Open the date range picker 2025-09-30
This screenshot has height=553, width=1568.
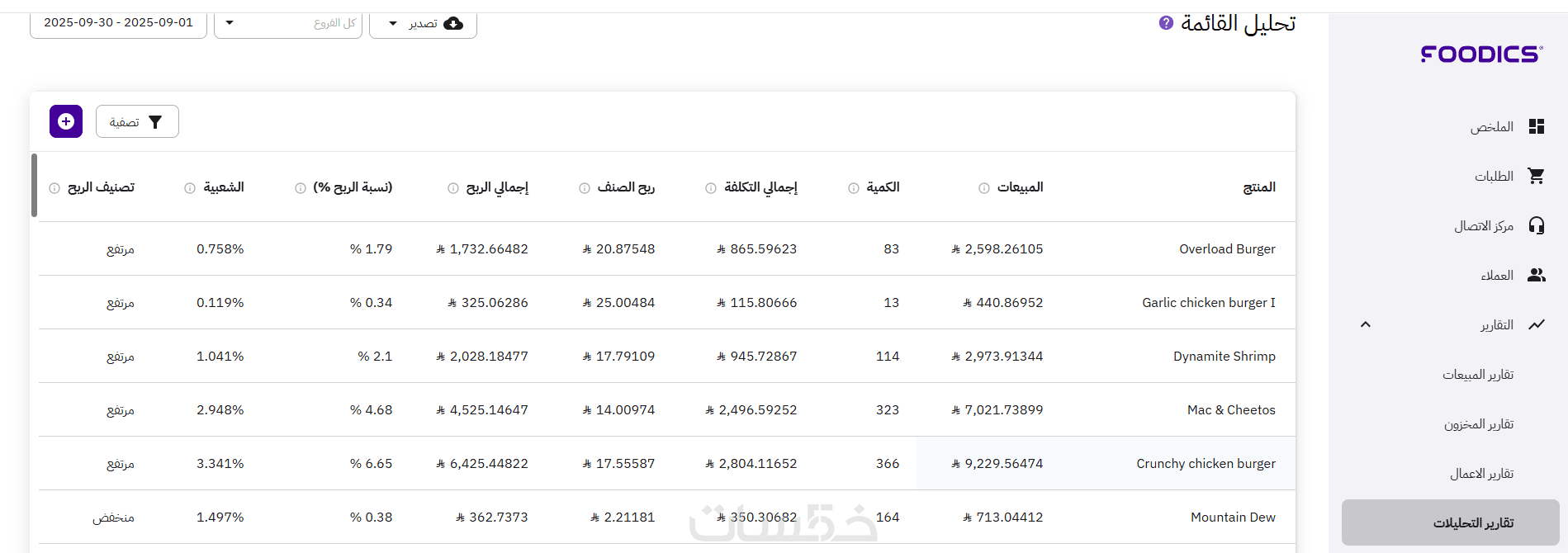(118, 22)
